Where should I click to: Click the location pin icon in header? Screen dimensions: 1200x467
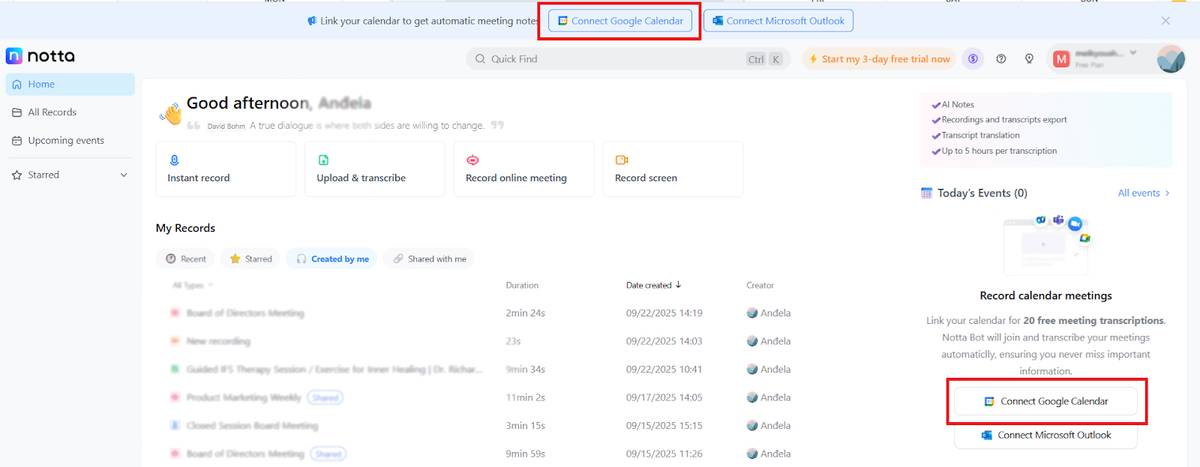tap(1029, 59)
